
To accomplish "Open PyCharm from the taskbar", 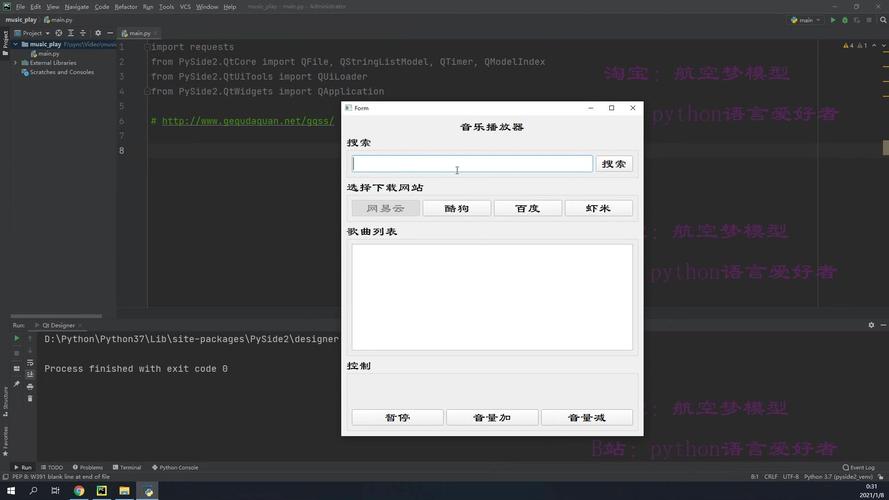I will coord(101,491).
